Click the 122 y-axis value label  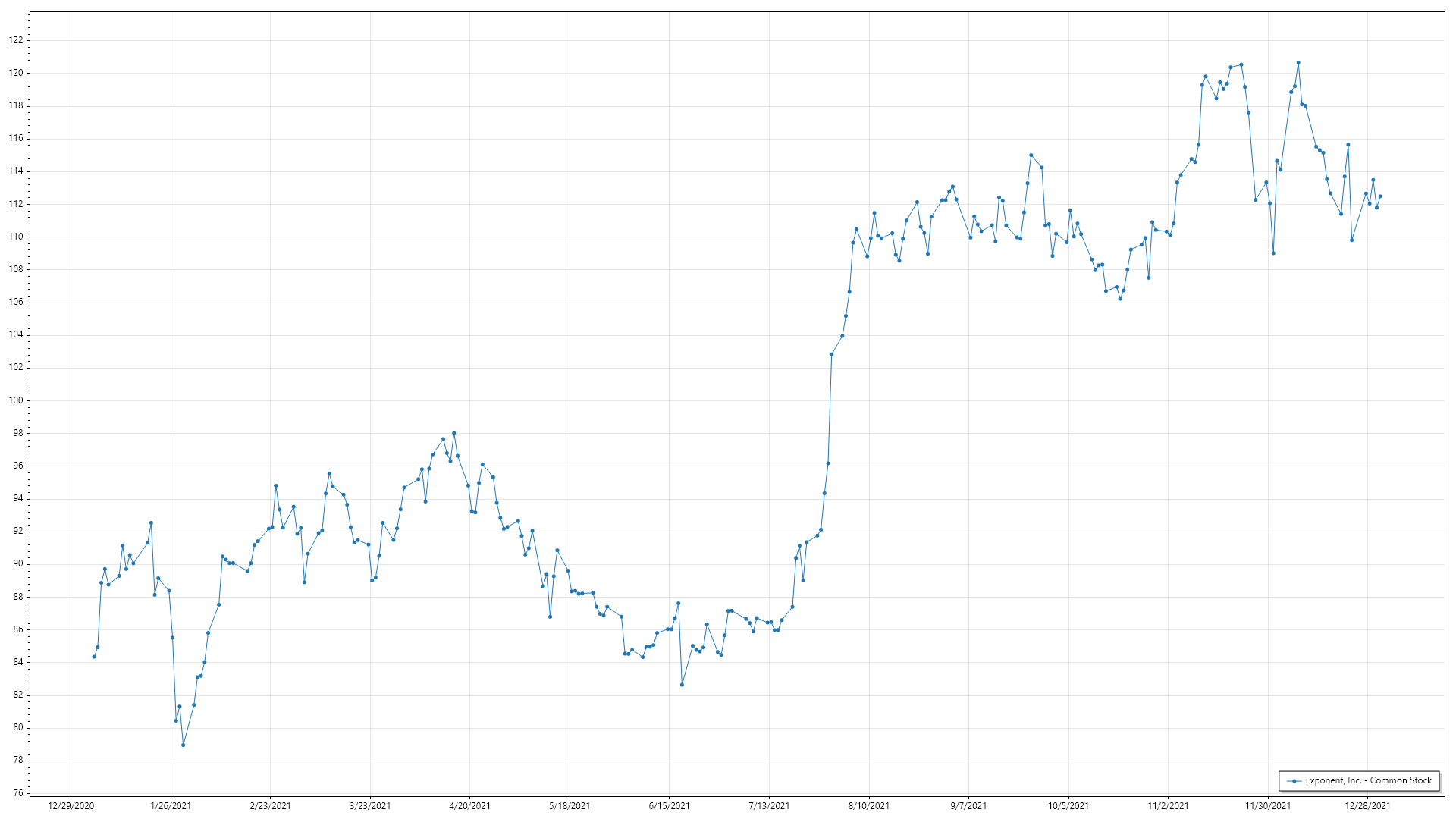(x=16, y=40)
